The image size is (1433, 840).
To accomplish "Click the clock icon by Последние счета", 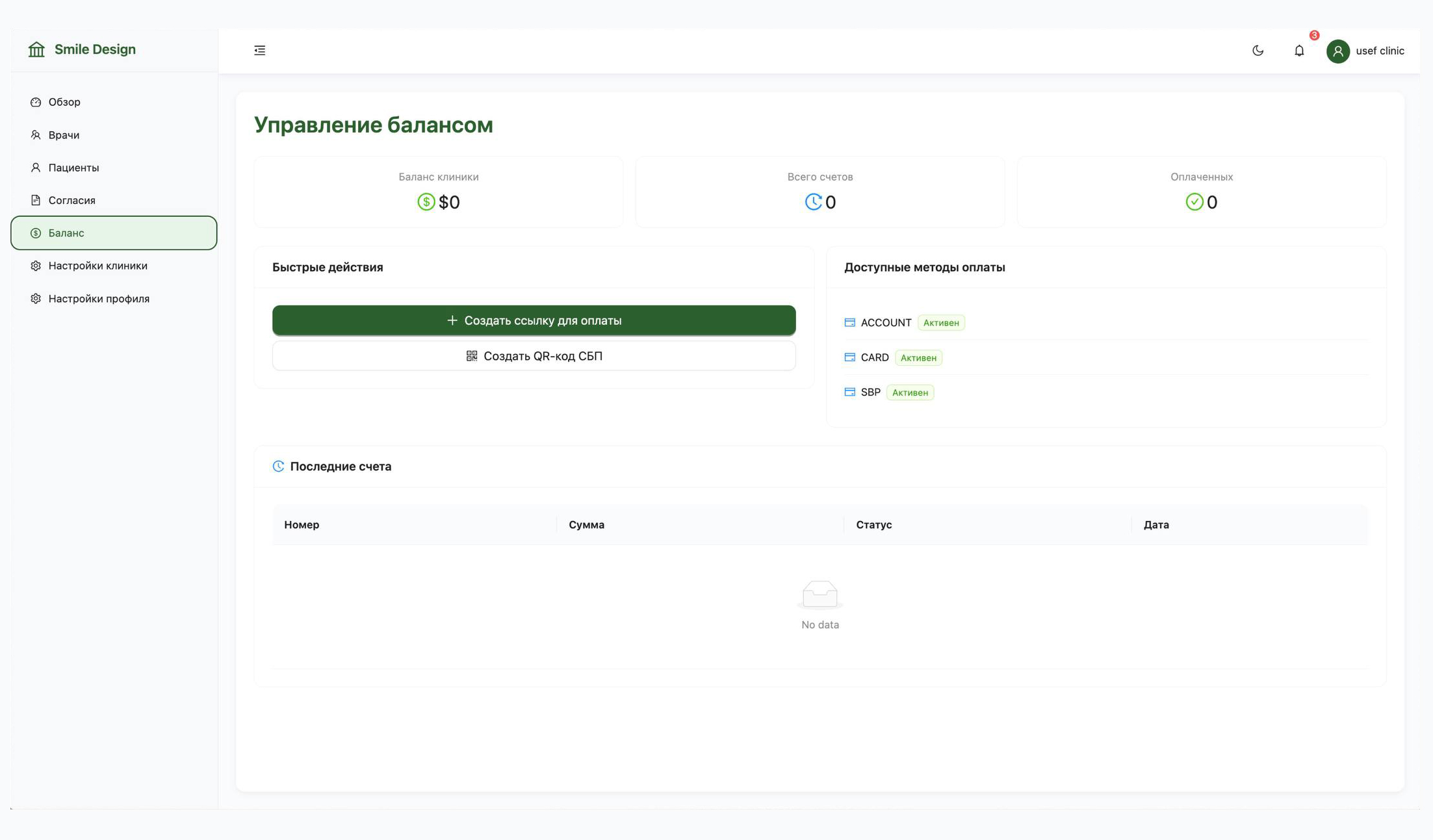I will pyautogui.click(x=278, y=466).
